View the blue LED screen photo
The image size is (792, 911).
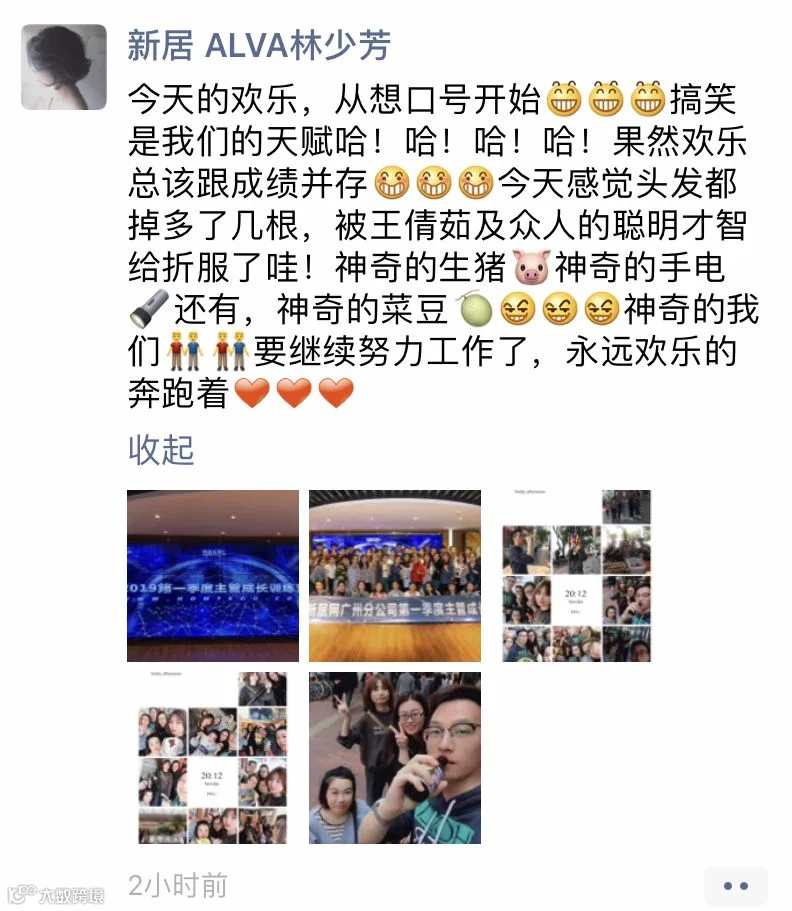coord(213,576)
